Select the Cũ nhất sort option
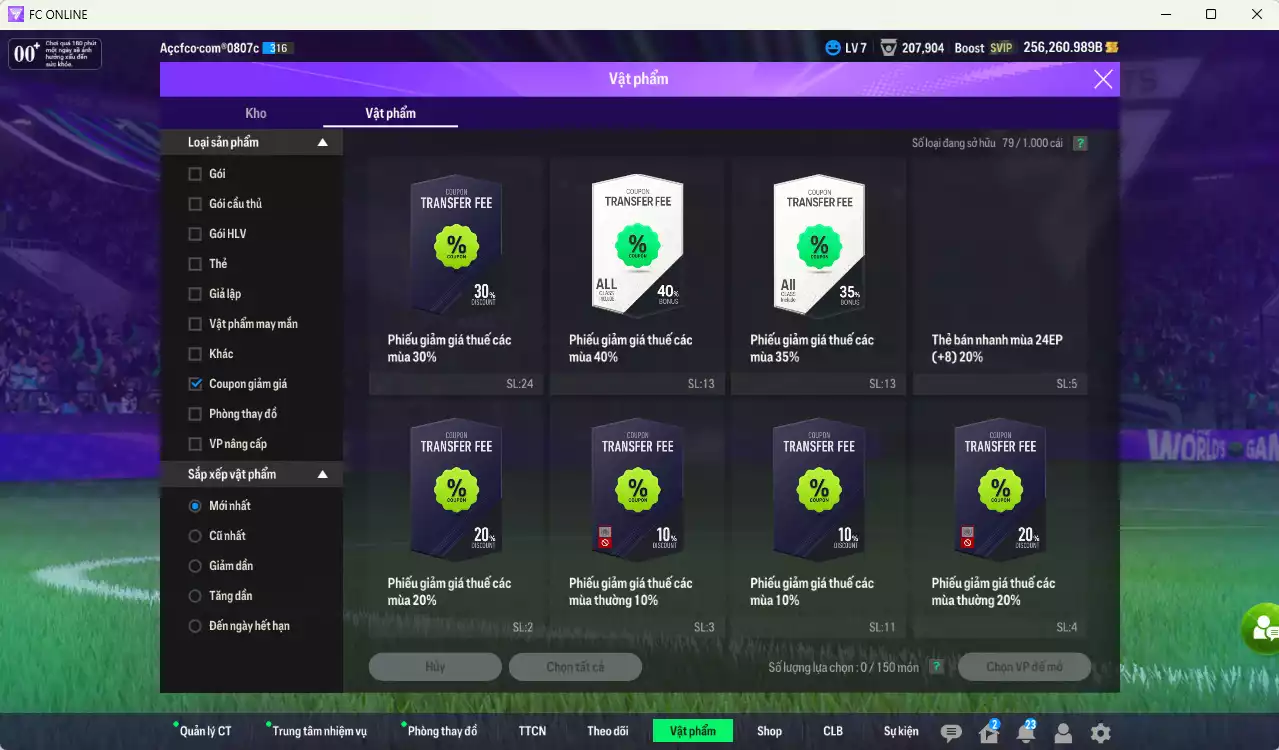 (195, 536)
